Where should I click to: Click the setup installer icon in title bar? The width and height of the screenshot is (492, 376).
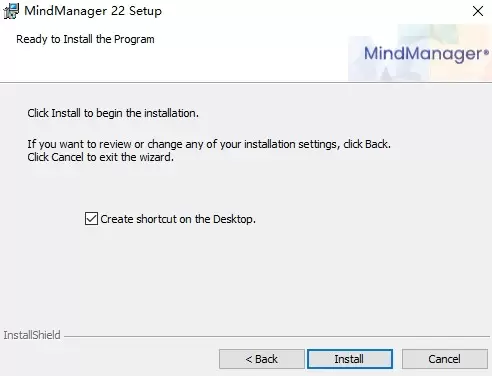pos(11,11)
